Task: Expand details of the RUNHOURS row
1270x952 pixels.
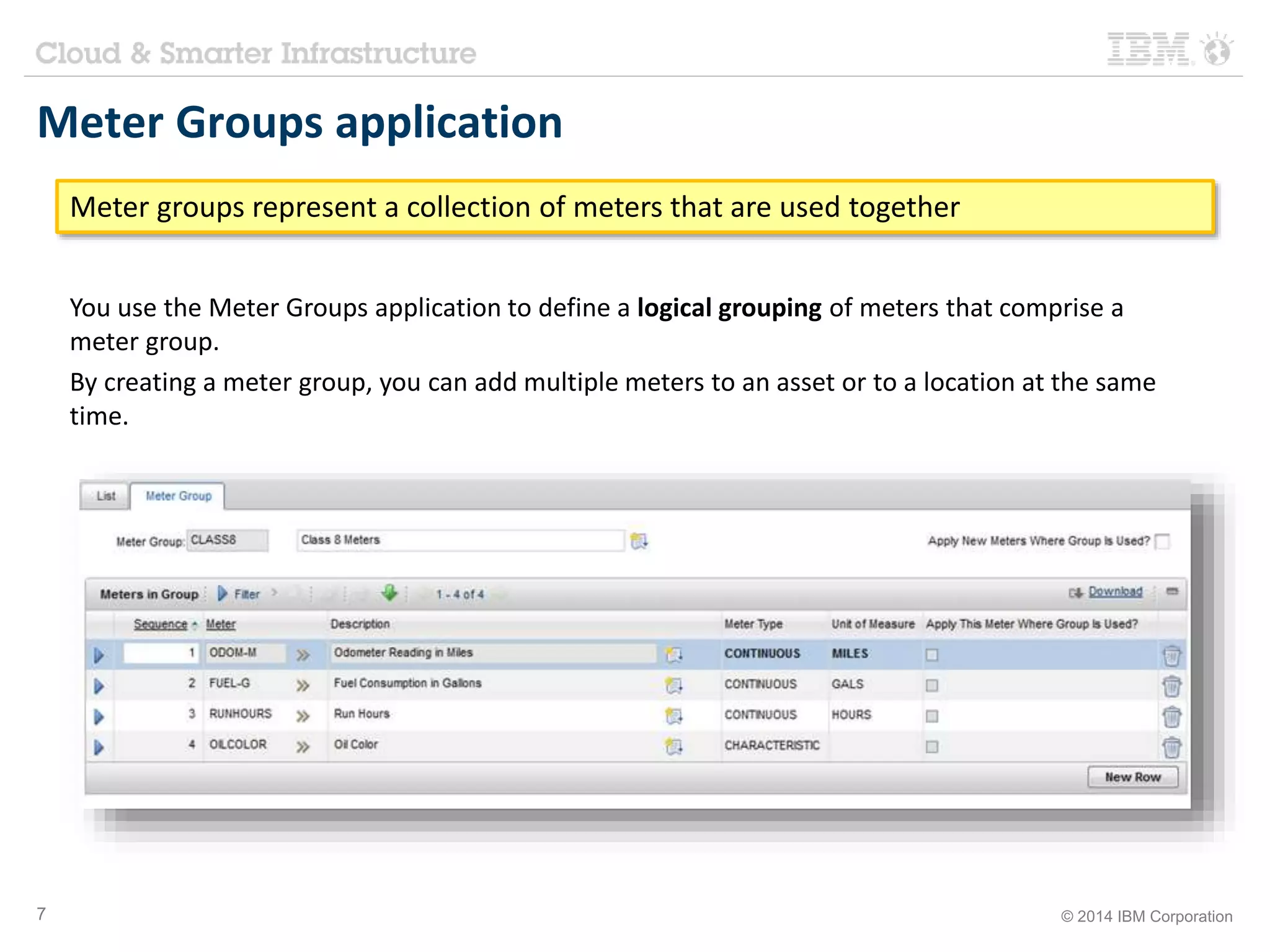Action: (99, 716)
